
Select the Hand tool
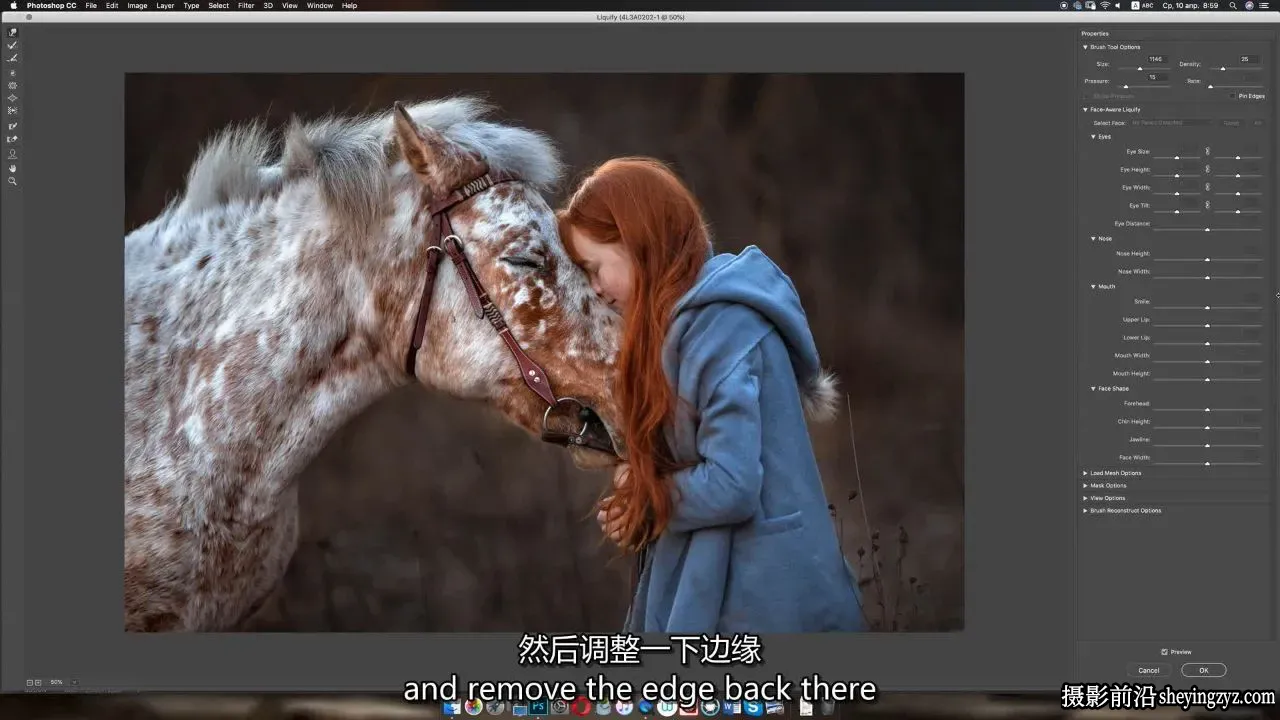pos(12,168)
